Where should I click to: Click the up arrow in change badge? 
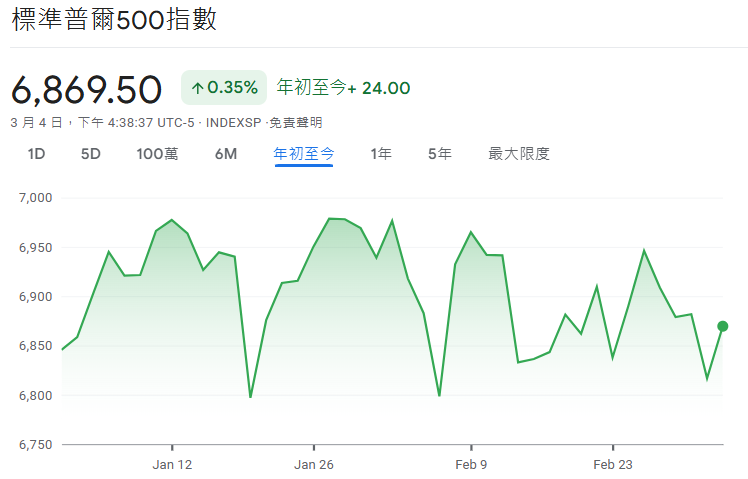[197, 88]
